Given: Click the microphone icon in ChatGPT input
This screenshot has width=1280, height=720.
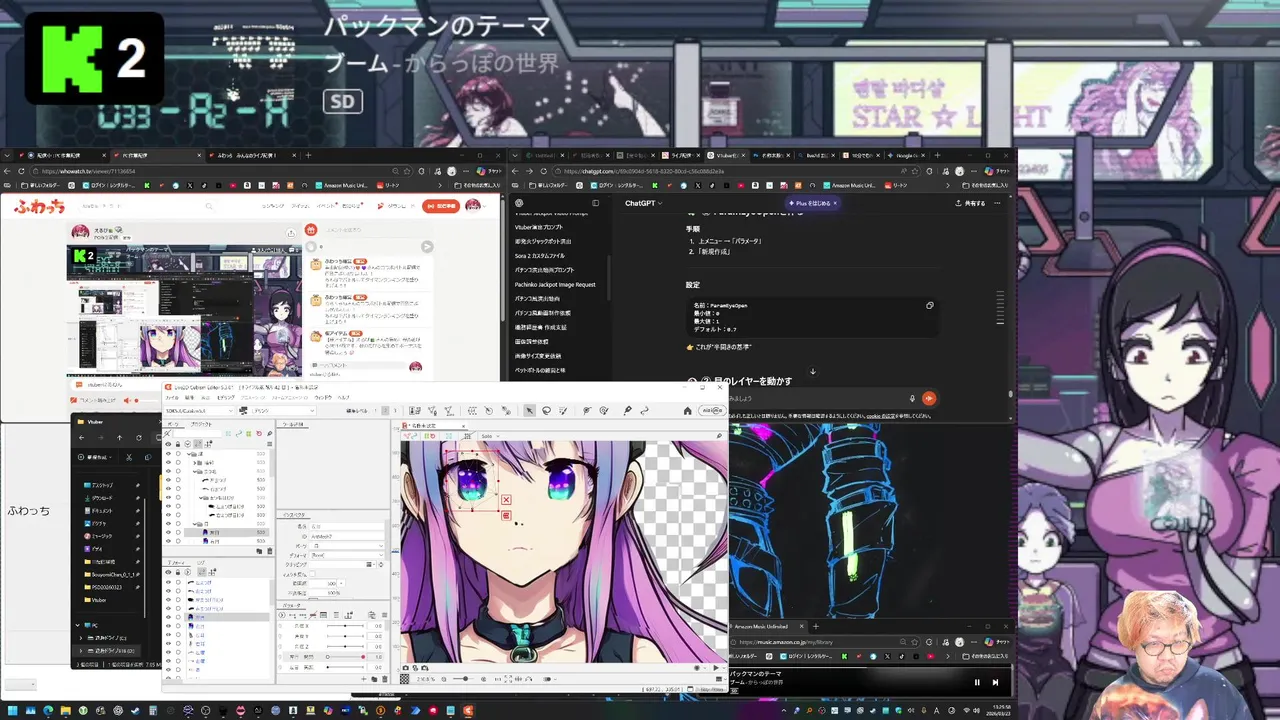Looking at the screenshot, I should (x=912, y=398).
